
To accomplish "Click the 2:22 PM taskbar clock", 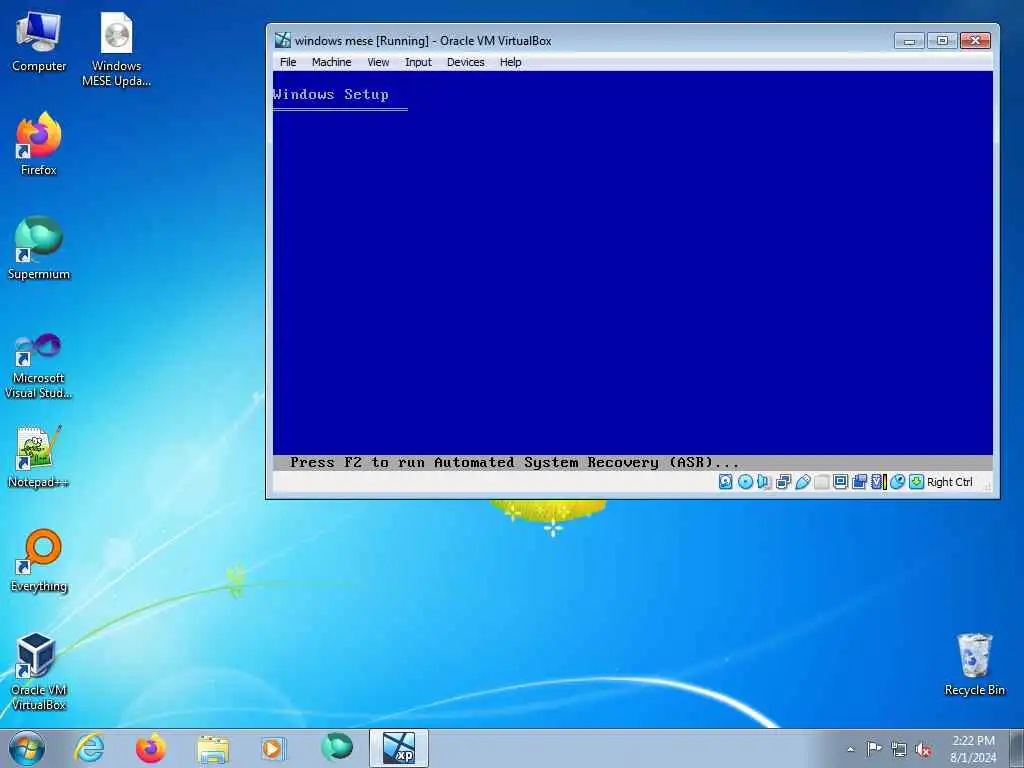I will click(973, 748).
